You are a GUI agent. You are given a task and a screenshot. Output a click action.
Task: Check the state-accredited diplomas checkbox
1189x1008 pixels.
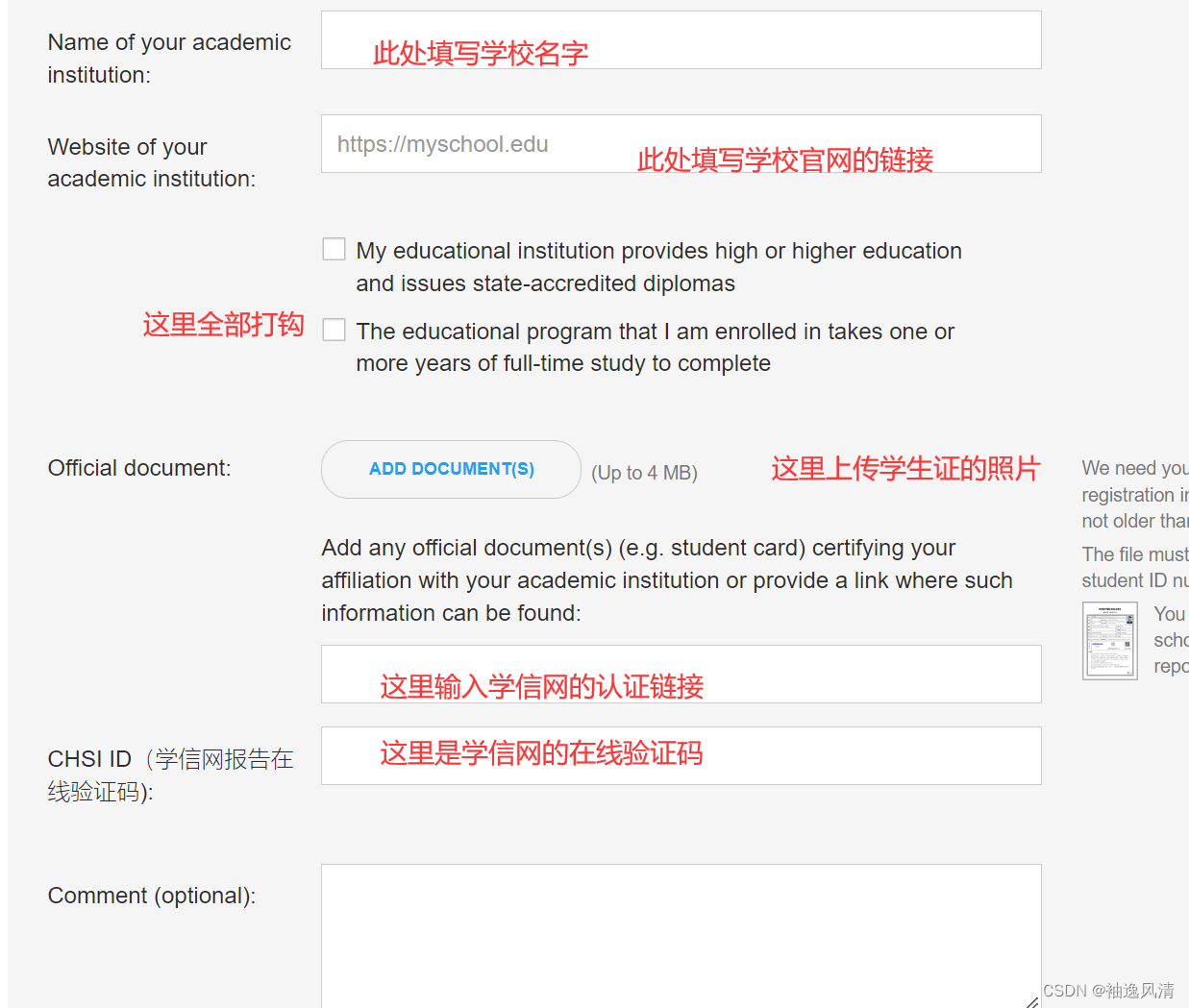(x=334, y=250)
